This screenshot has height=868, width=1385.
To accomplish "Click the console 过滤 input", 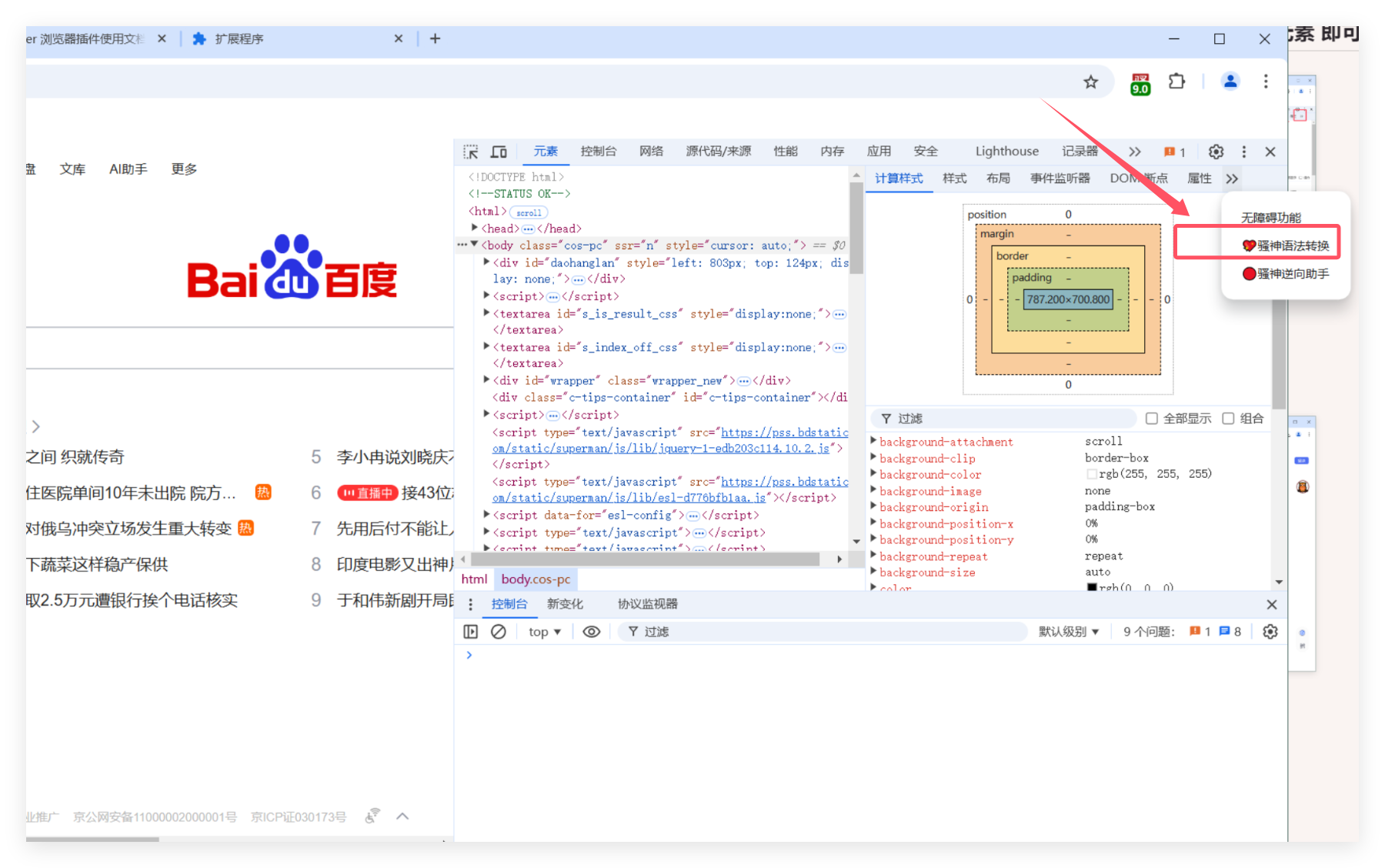I will [x=823, y=632].
